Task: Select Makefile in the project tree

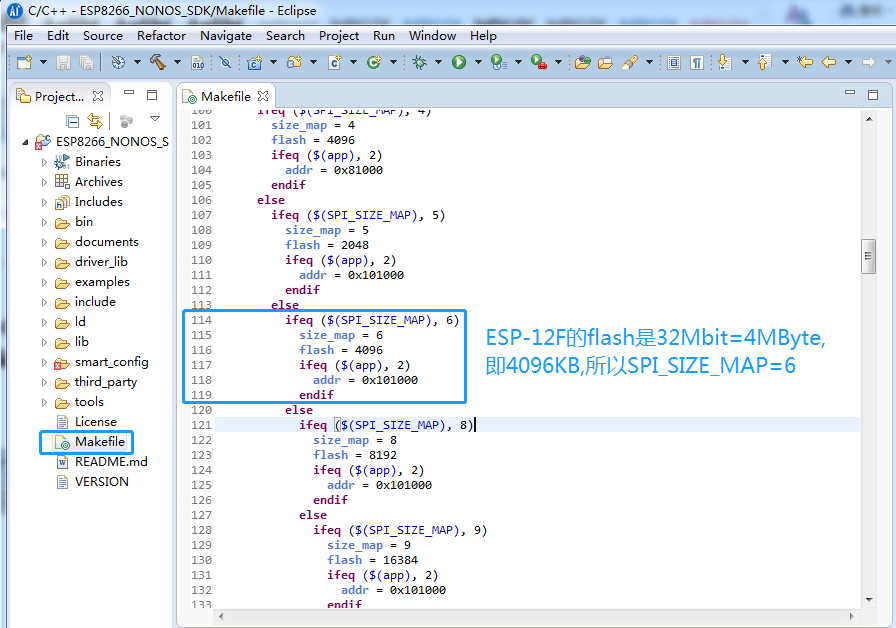Action: pos(99,442)
